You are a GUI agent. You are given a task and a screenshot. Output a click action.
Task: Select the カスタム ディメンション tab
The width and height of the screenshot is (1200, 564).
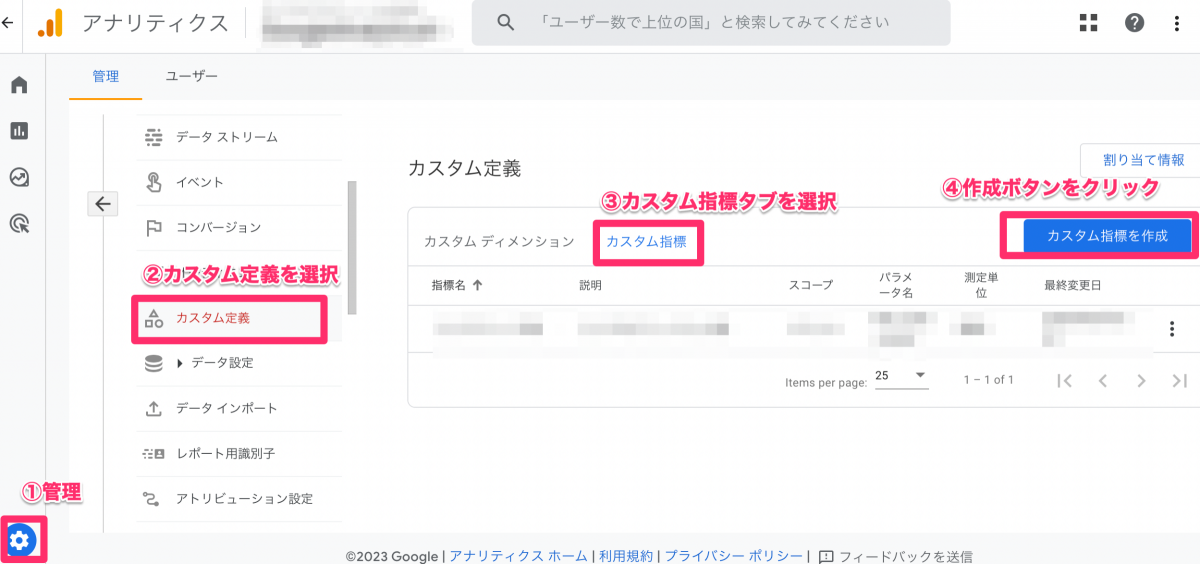click(x=499, y=242)
